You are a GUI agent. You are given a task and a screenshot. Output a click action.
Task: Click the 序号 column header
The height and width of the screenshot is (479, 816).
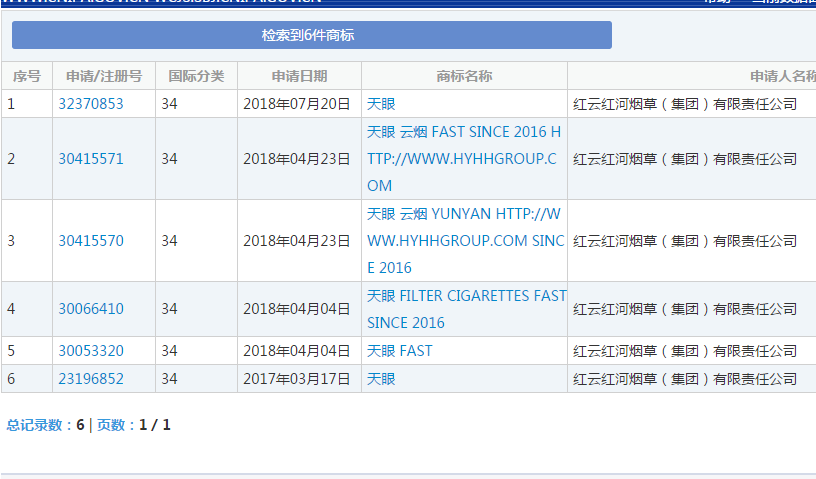click(x=27, y=76)
